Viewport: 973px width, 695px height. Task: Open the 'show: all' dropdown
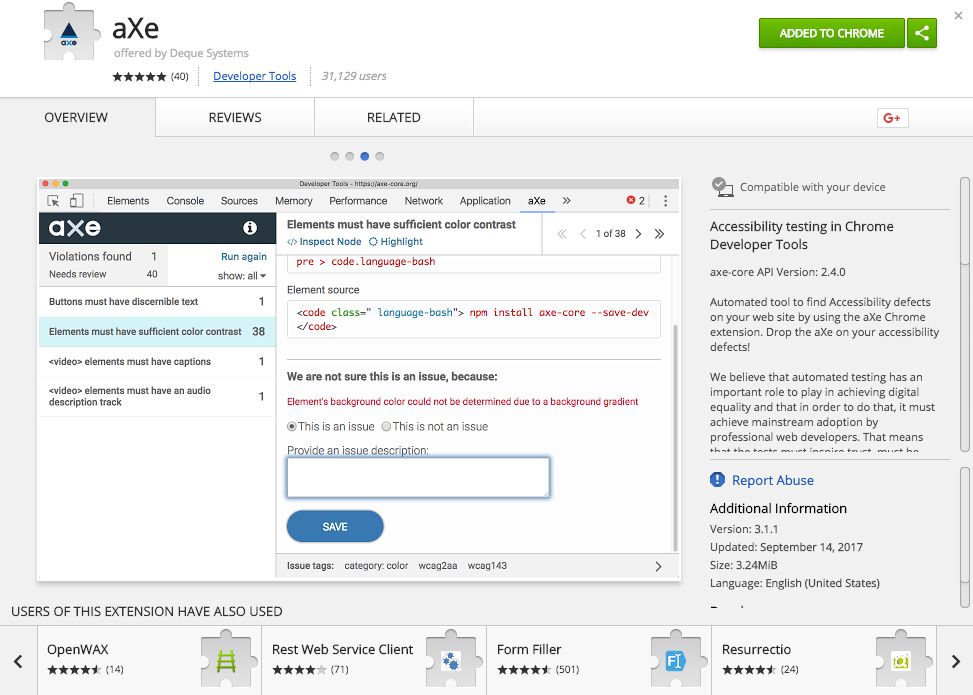click(x=242, y=276)
